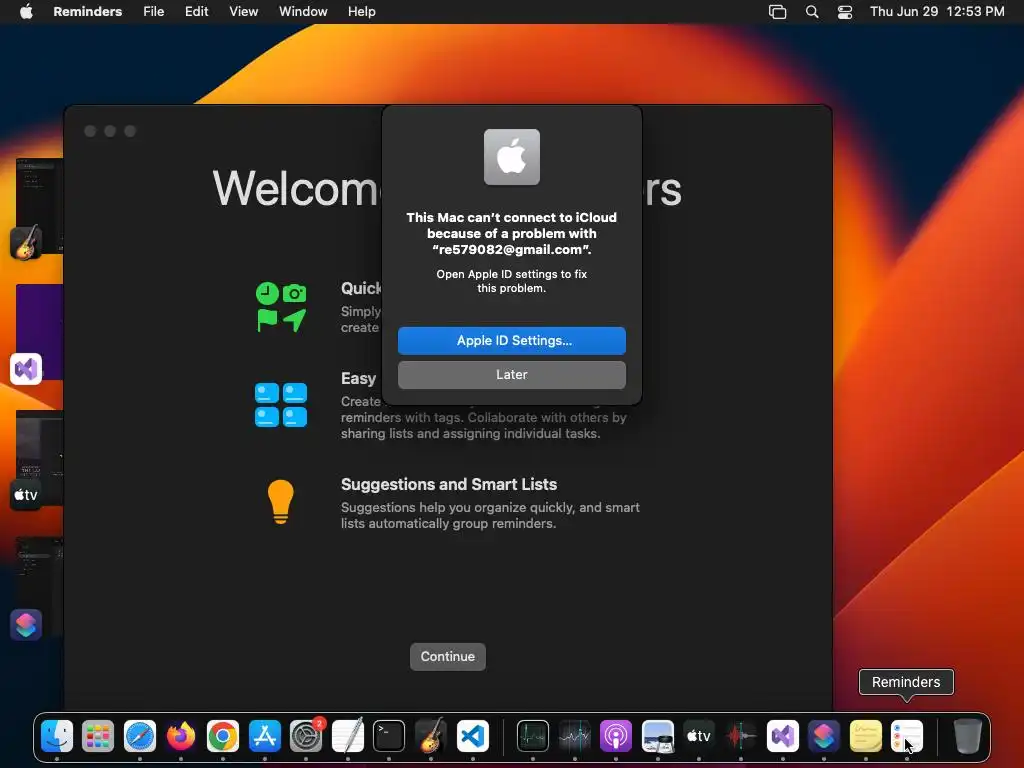Click Continue on the Welcome screen

point(447,656)
